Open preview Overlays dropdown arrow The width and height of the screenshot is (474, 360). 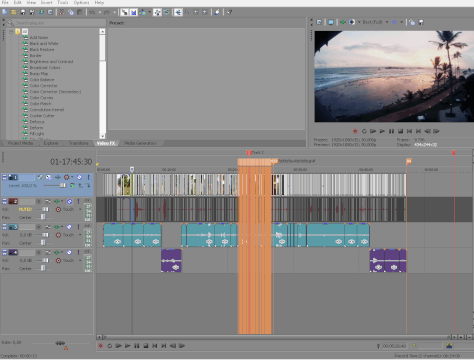point(402,22)
